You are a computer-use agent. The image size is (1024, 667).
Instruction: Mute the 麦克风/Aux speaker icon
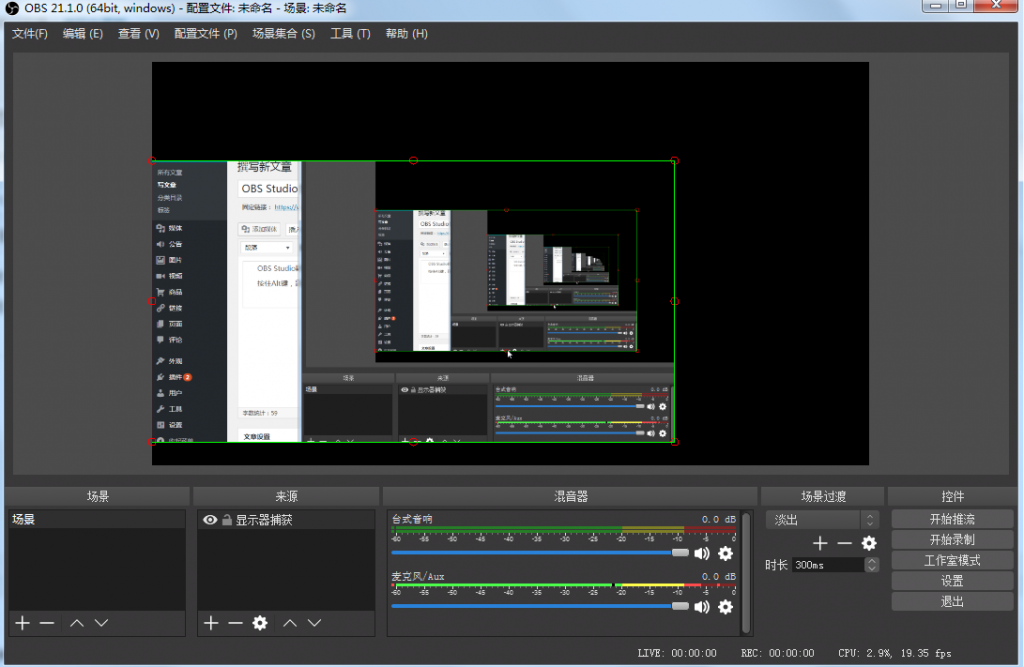point(702,607)
